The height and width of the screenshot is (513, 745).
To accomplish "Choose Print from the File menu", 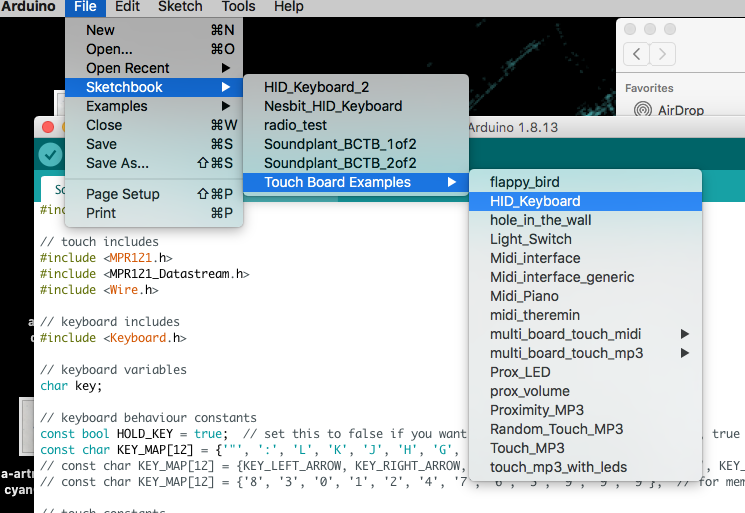I will (x=154, y=213).
